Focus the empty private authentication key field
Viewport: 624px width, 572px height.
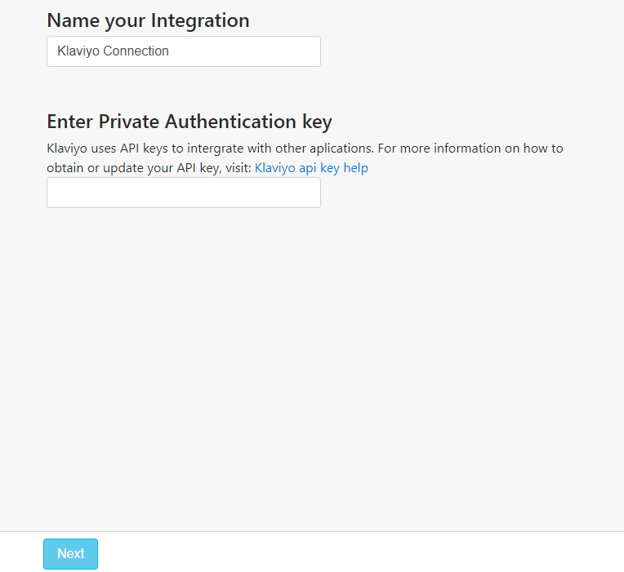coord(183,193)
